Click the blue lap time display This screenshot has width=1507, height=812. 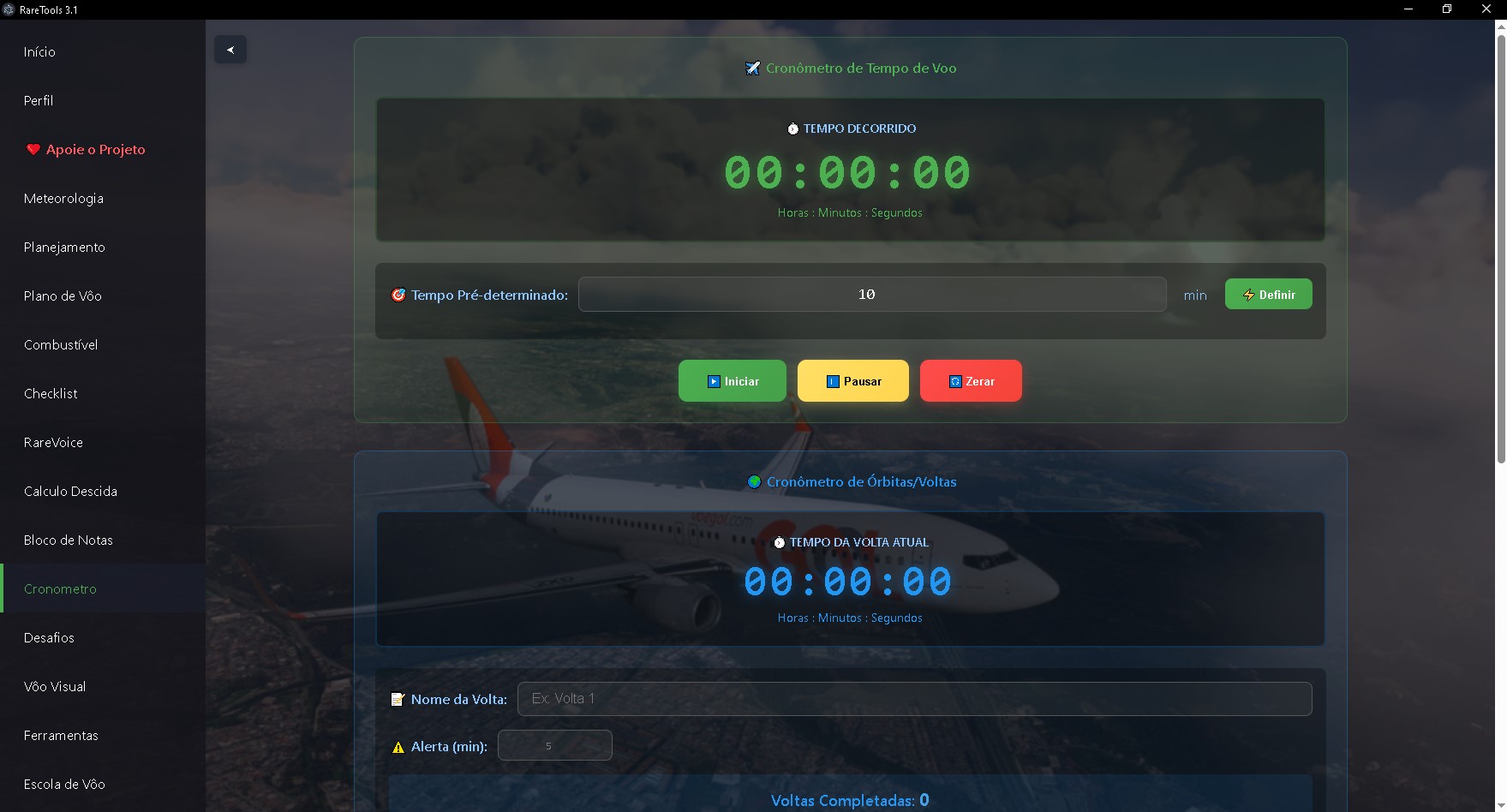click(847, 582)
